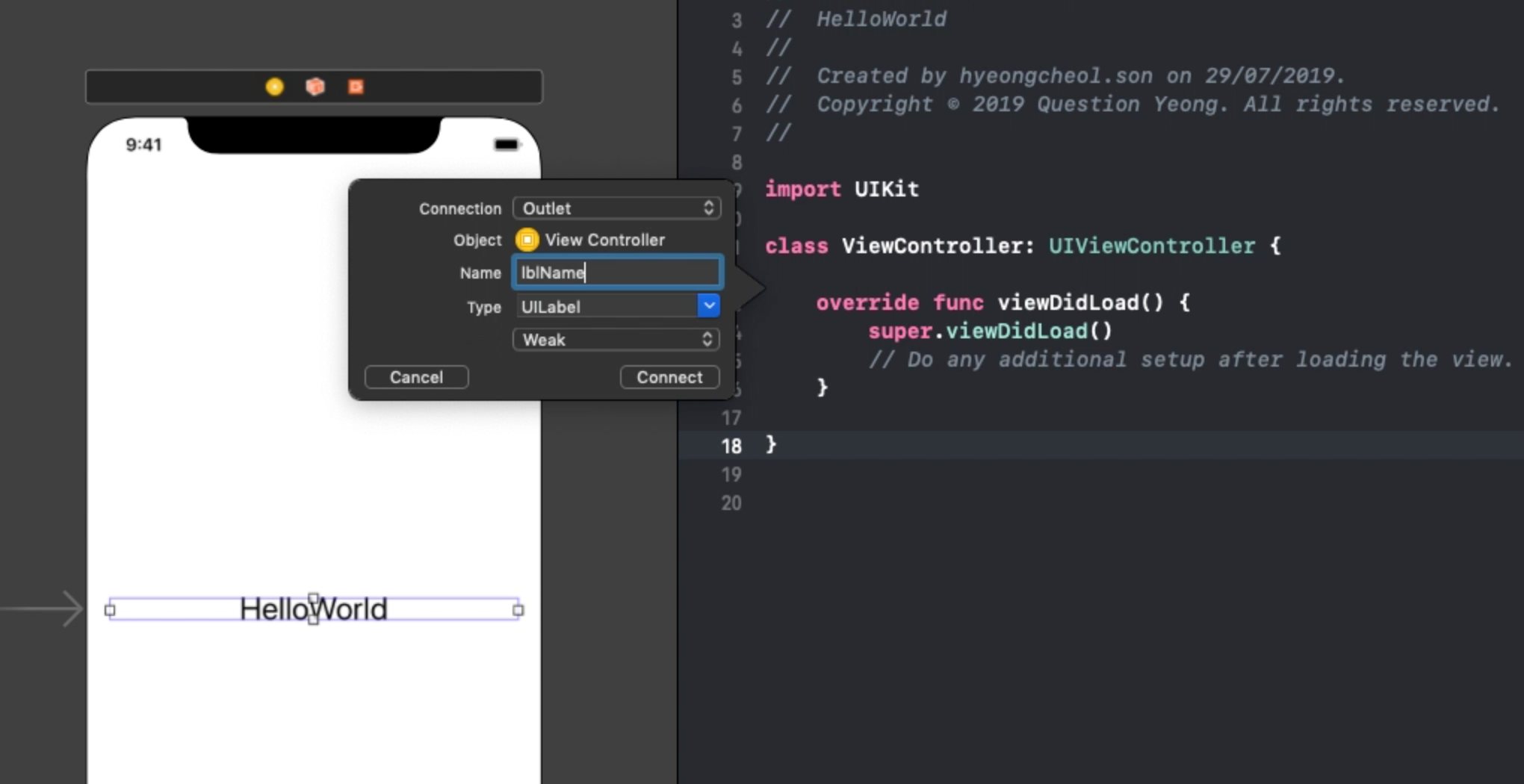Click 'override func viewDidLoad()' line
This screenshot has width=1524, height=784.
click(x=1002, y=302)
